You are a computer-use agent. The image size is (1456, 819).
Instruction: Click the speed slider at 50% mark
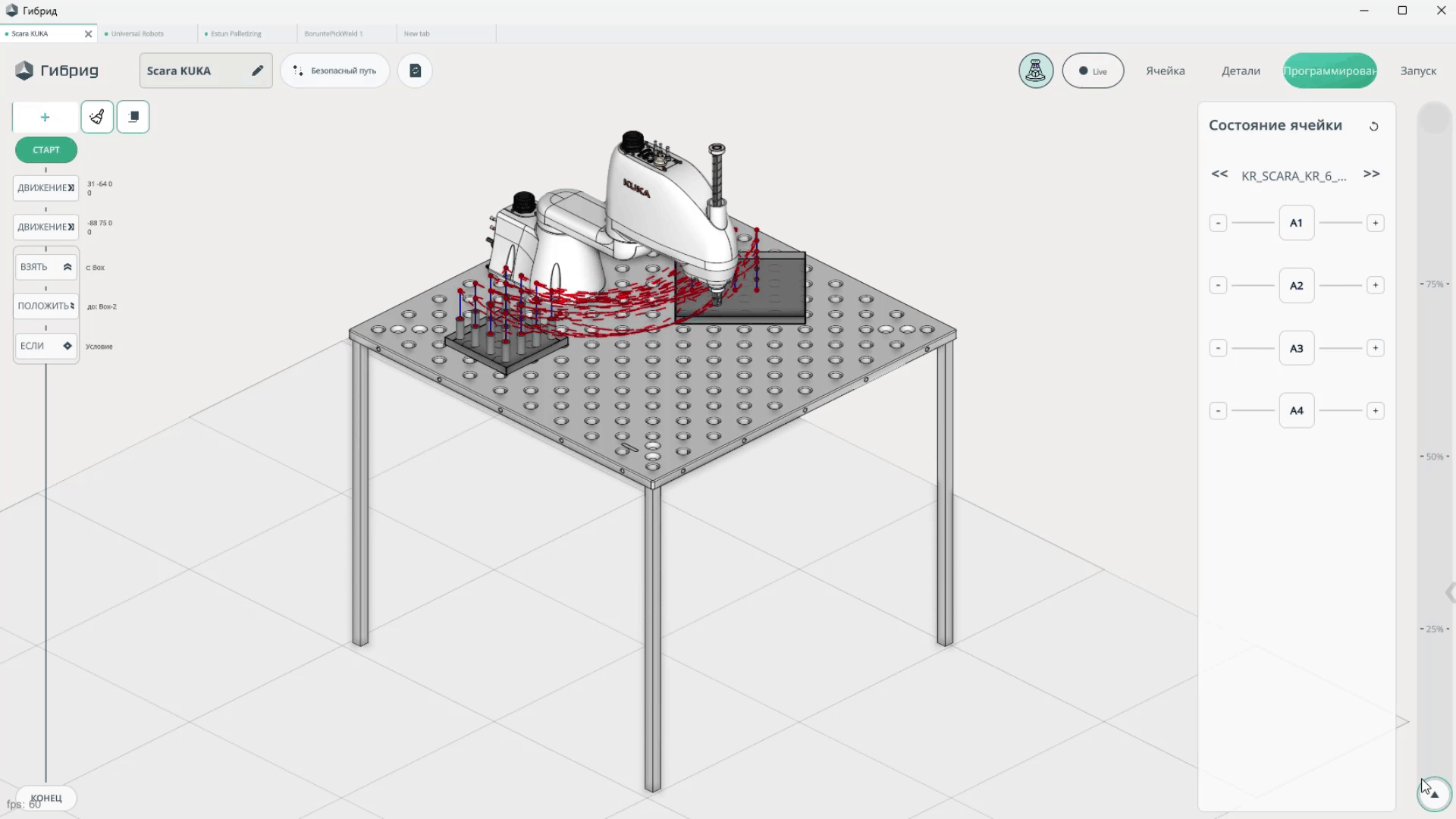1433,457
